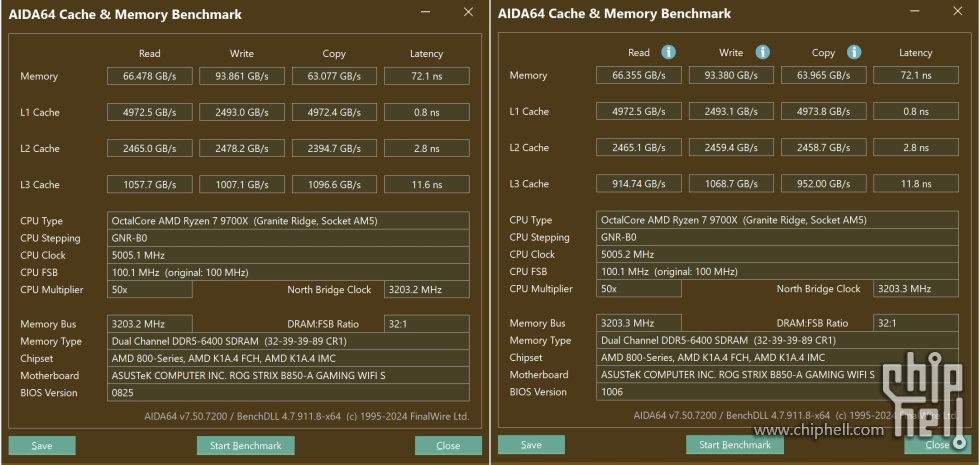
Task: Select North Bridge Clock 3203.2 MHz value
Action: coord(427,289)
